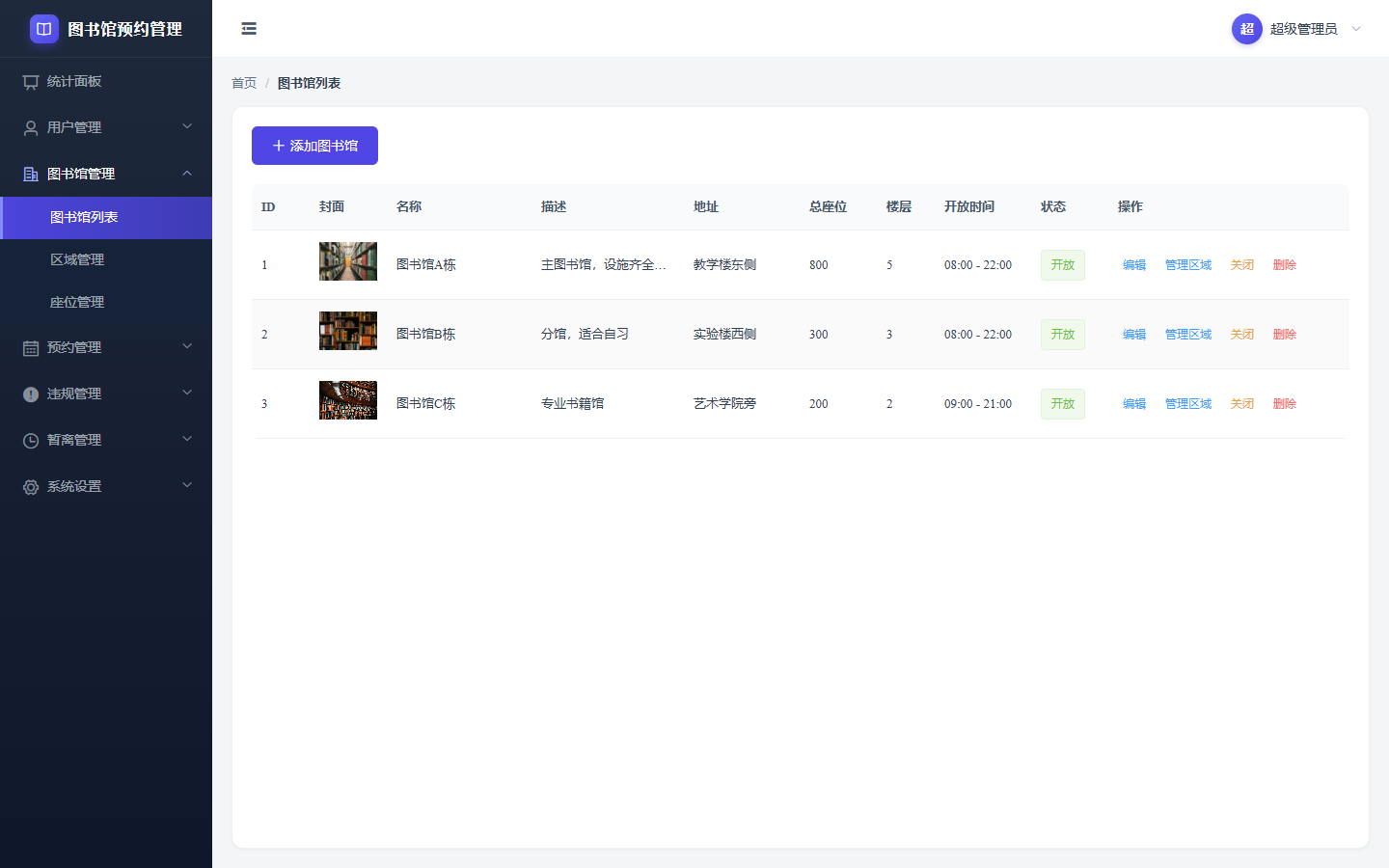The height and width of the screenshot is (868, 1389).
Task: Click the system settings gear icon
Action: tap(31, 487)
